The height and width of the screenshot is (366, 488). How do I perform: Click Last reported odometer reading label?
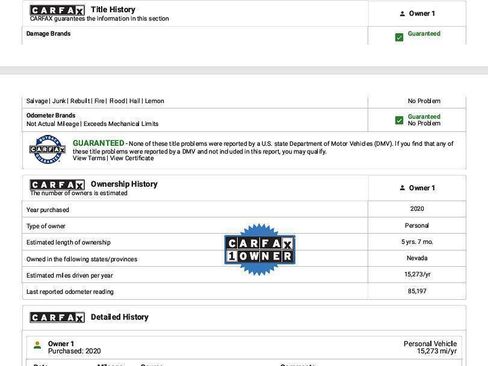70,292
